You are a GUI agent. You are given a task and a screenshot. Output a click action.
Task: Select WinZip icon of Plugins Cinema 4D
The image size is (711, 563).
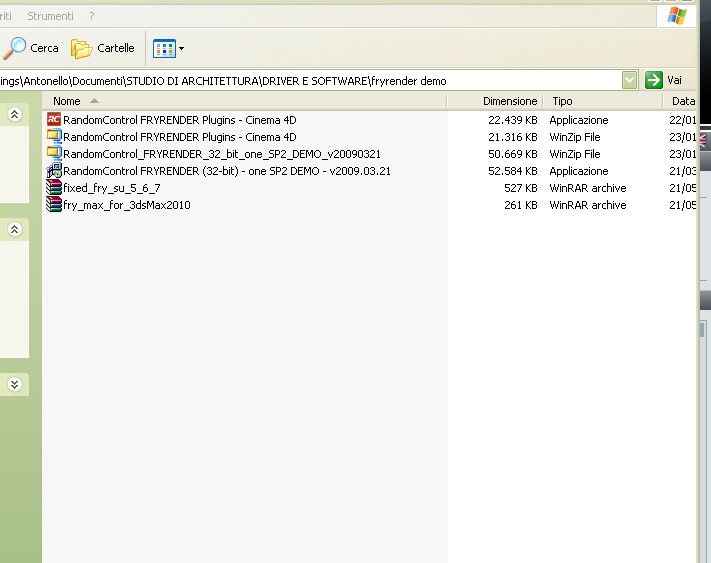pos(54,136)
